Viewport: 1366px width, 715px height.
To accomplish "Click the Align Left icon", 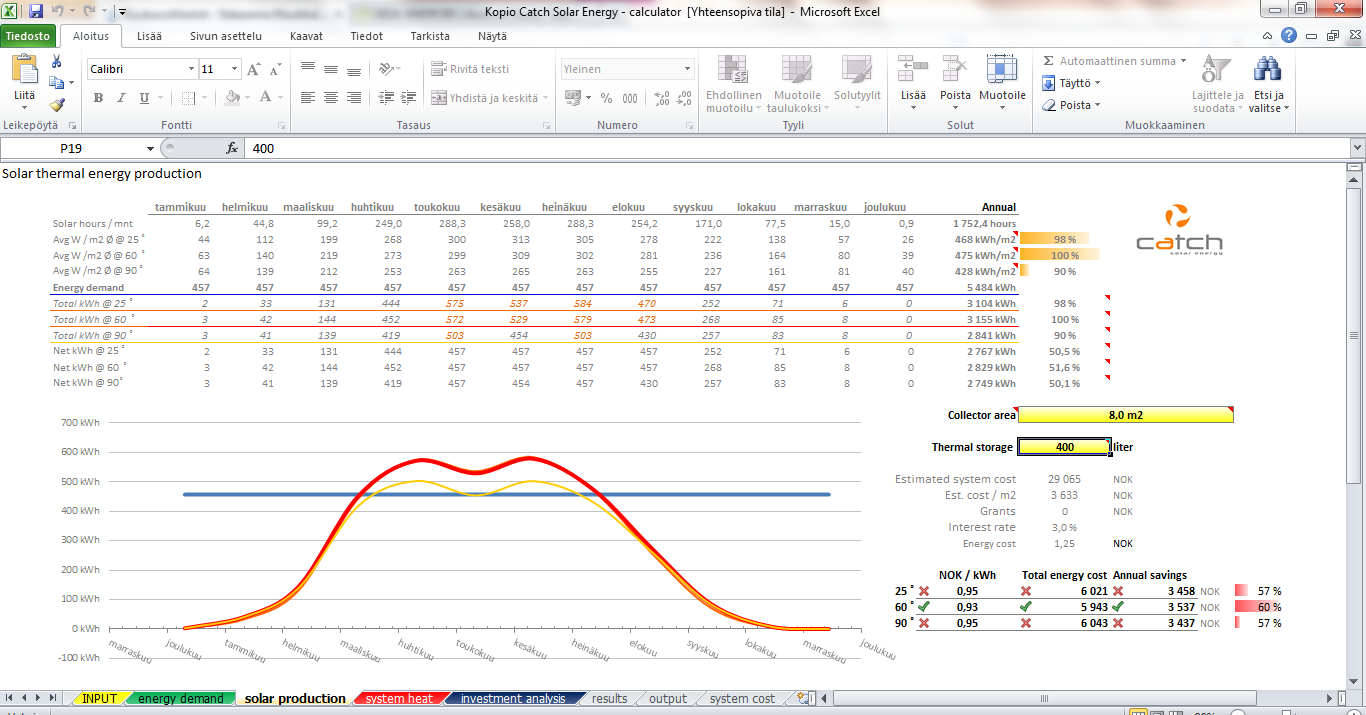I will [308, 98].
